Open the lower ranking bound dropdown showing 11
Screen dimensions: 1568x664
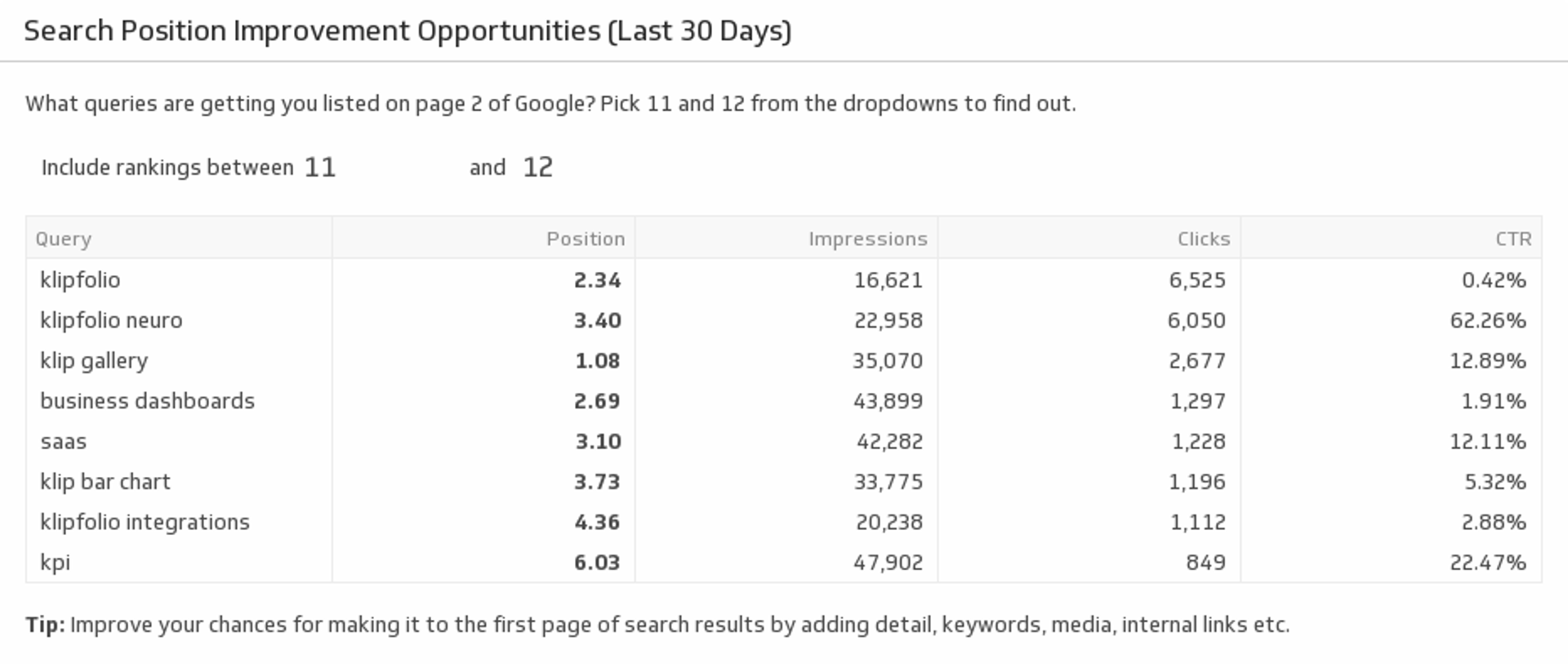[x=320, y=167]
